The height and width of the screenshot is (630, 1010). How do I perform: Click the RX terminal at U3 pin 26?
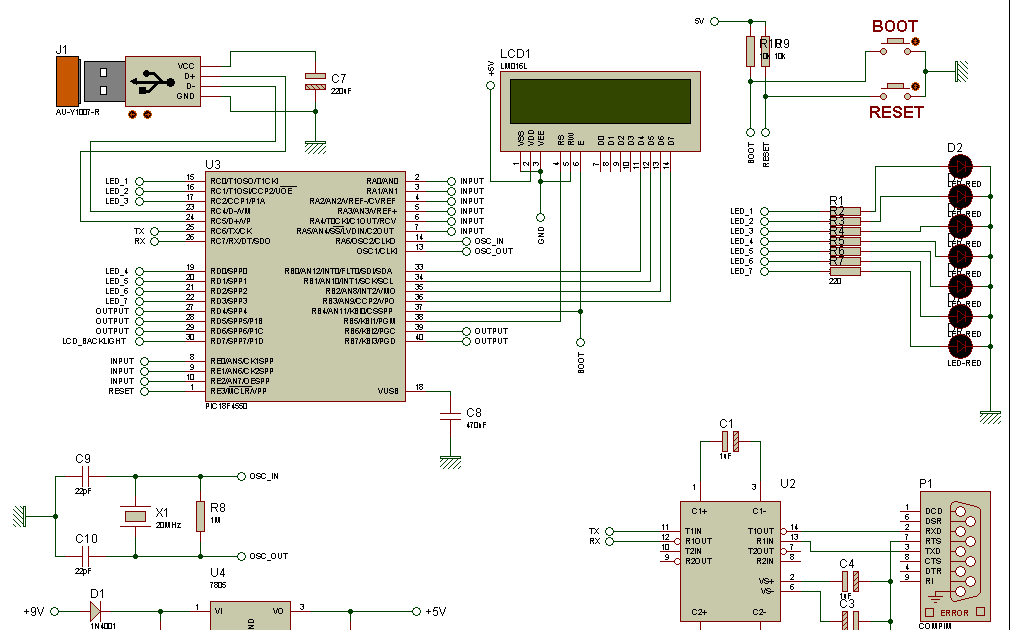[154, 242]
